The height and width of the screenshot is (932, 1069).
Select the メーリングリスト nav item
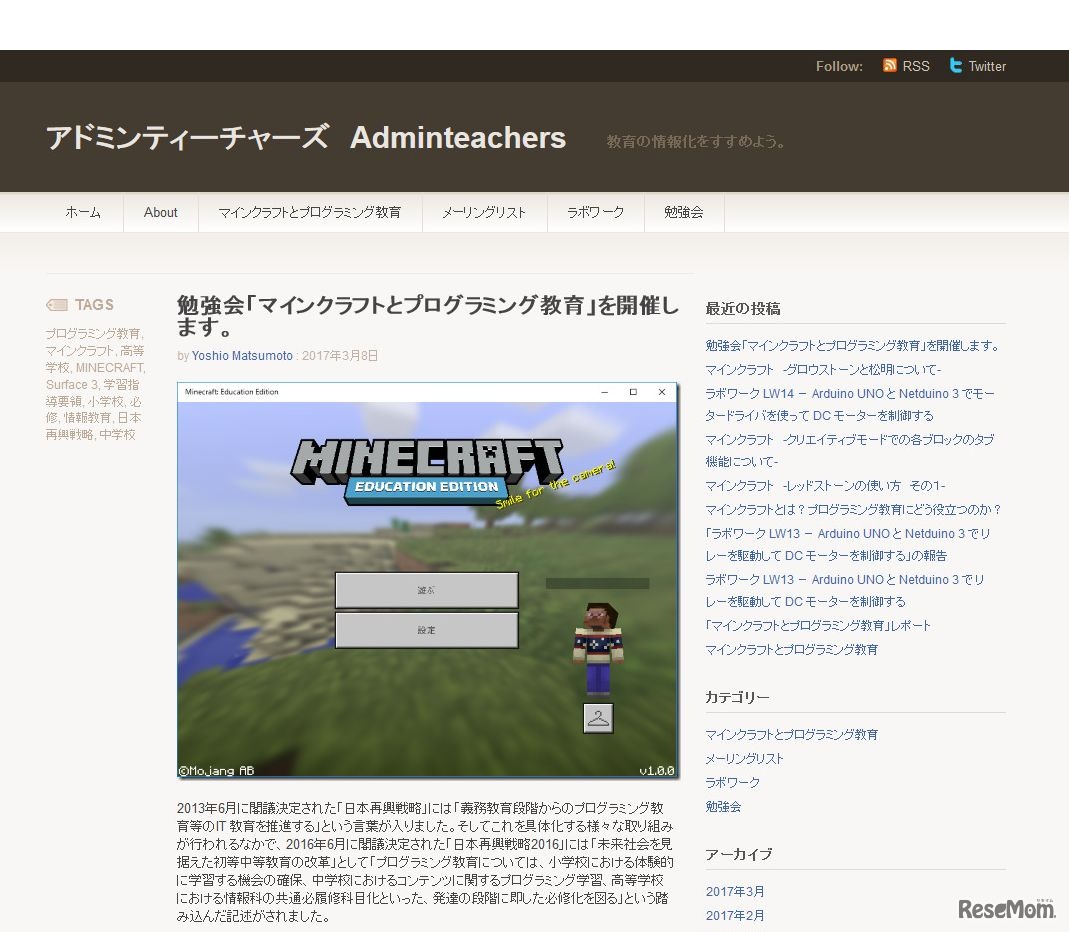click(x=484, y=212)
